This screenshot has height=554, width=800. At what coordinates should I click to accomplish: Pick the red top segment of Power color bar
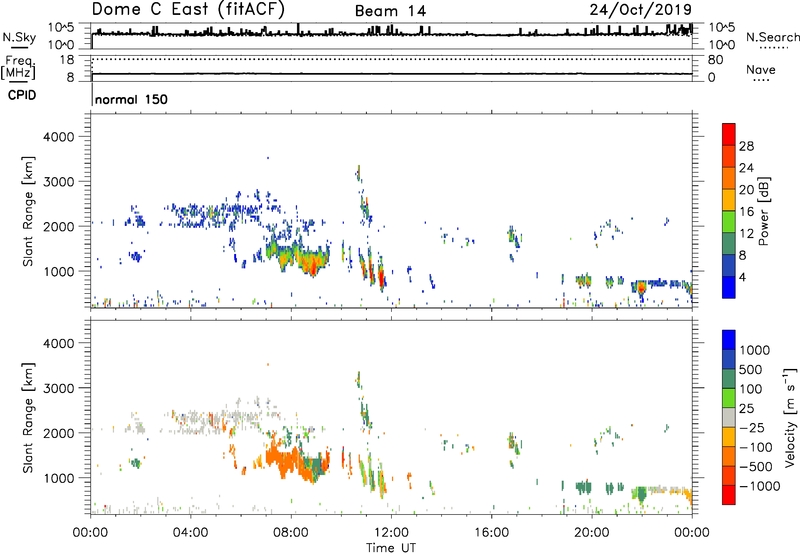pos(729,134)
